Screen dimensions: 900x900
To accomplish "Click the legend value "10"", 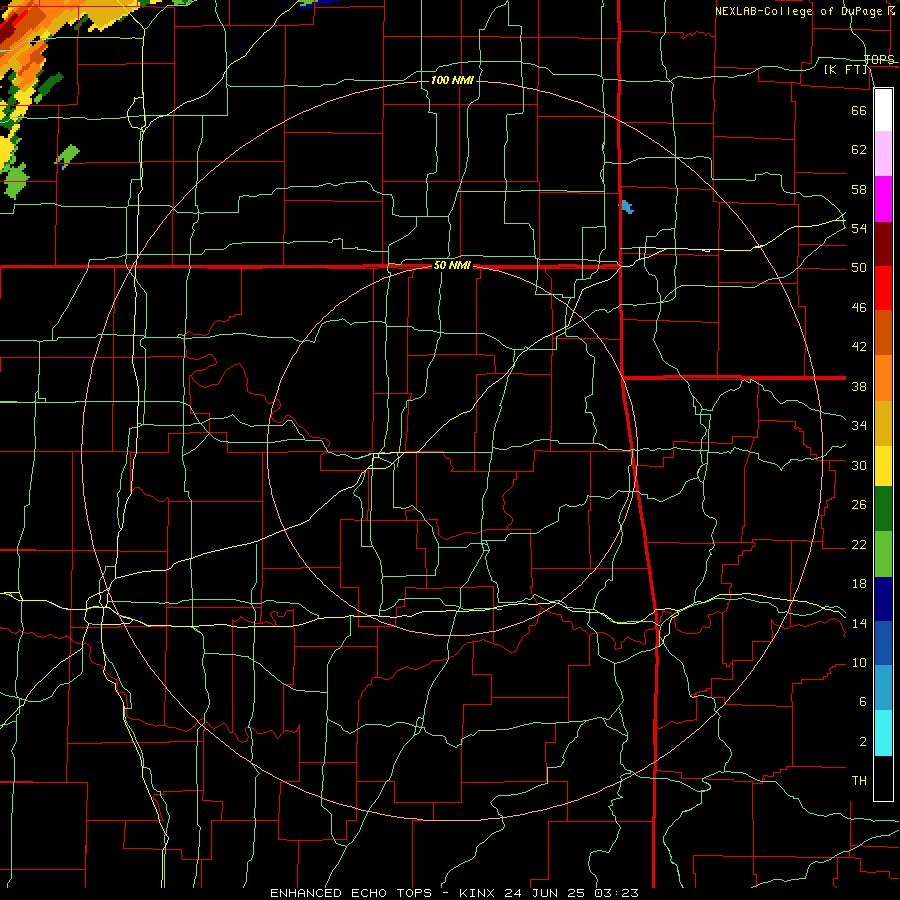I will 859,663.
